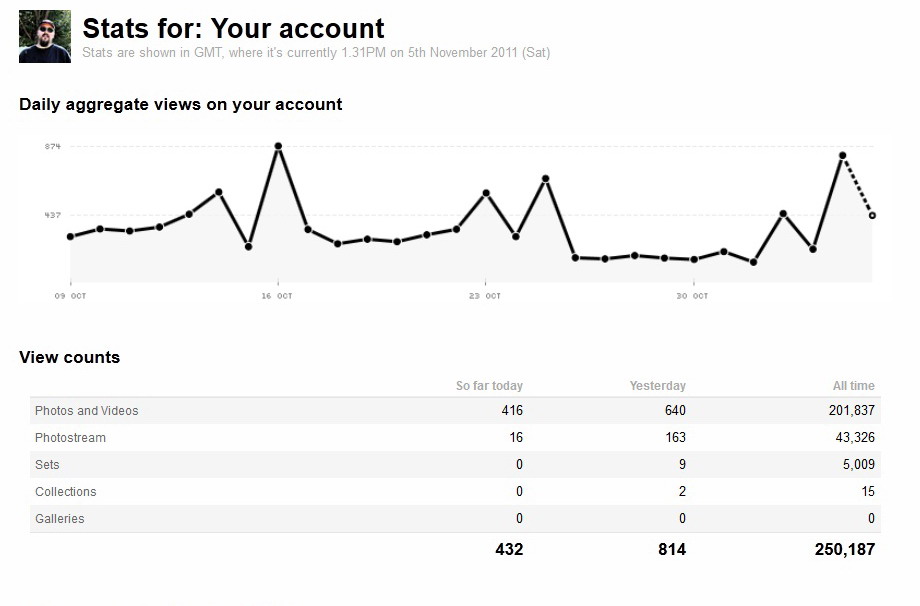Click the "View counts" heading
Screen dimensions: 920x606
pyautogui.click(x=69, y=357)
